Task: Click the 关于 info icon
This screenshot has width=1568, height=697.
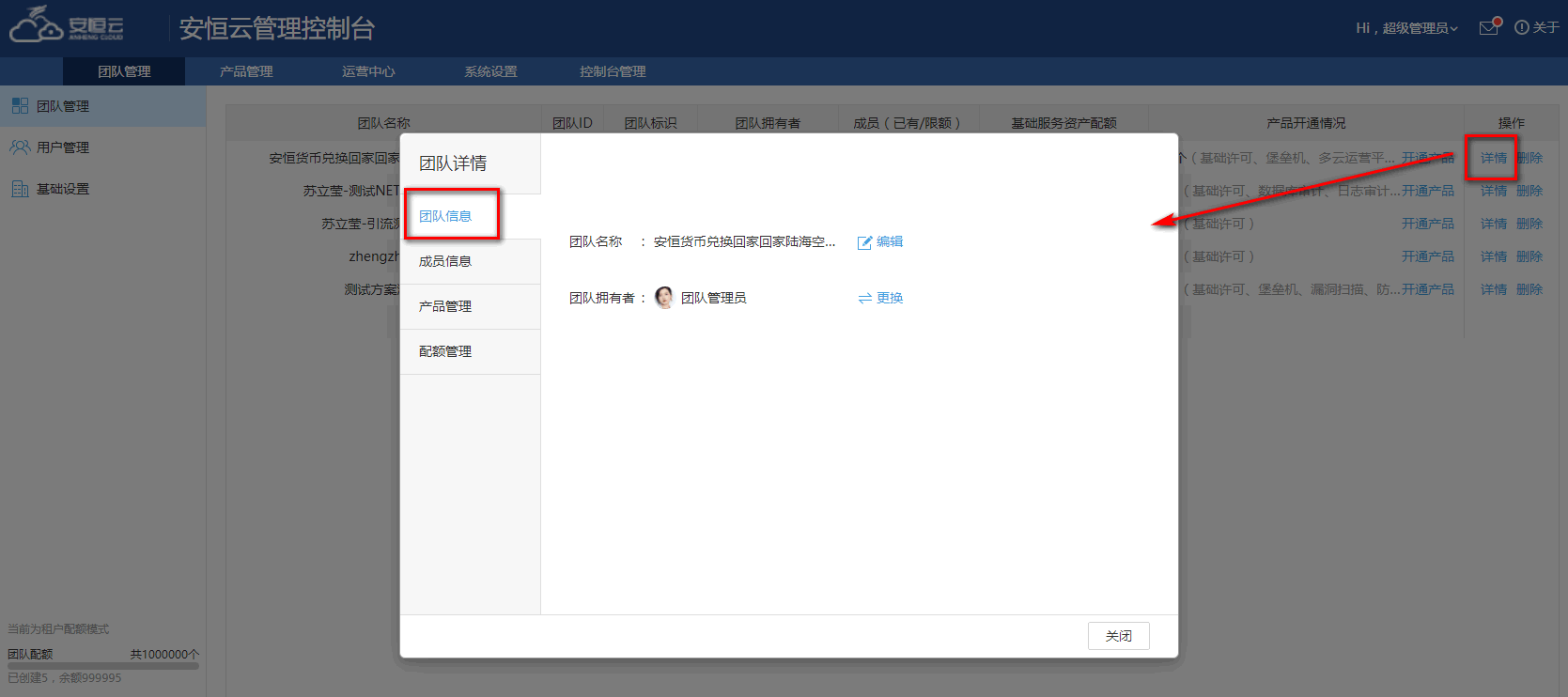Action: click(x=1521, y=28)
